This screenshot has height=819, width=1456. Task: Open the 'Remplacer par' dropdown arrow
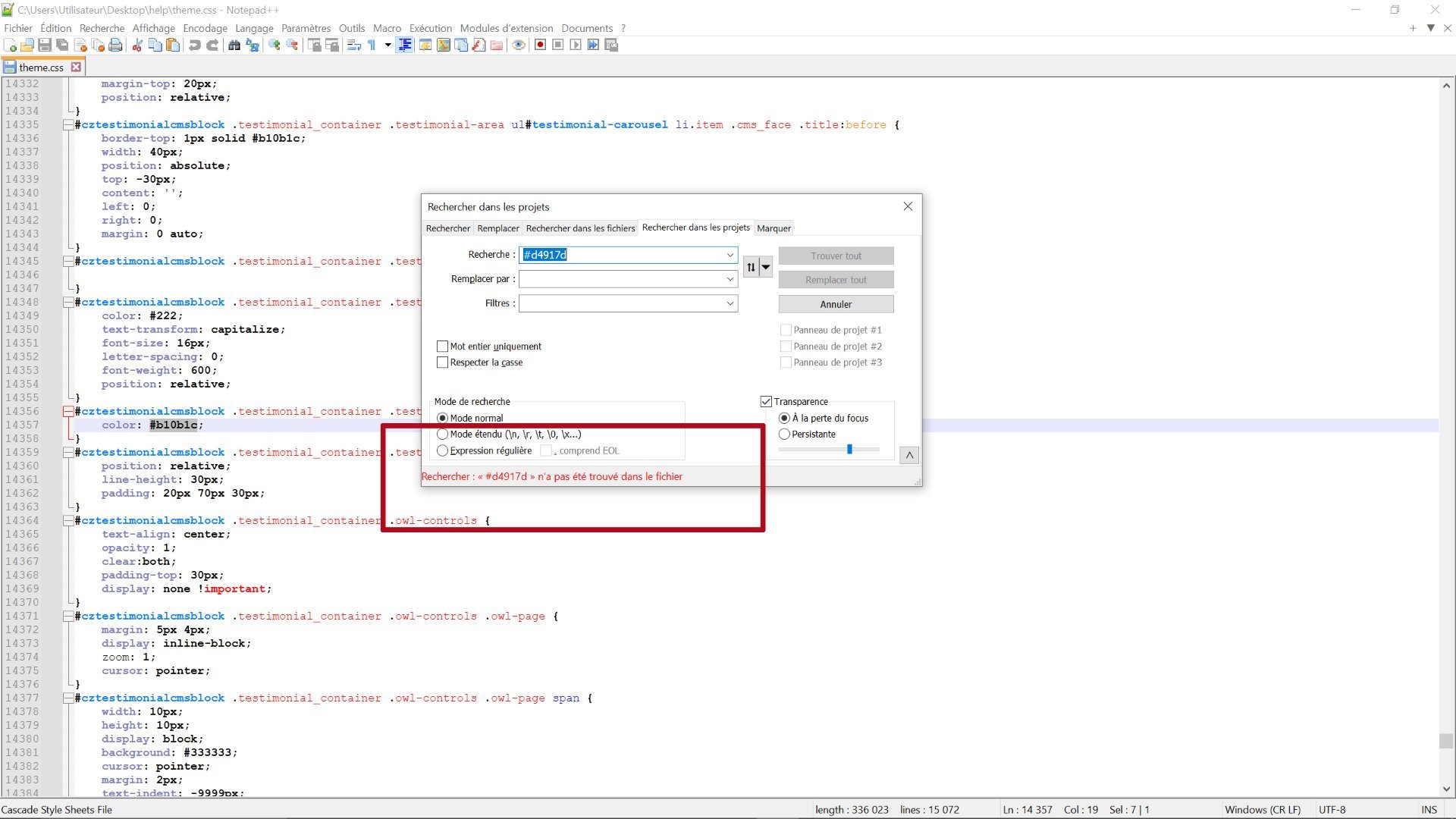coord(730,280)
